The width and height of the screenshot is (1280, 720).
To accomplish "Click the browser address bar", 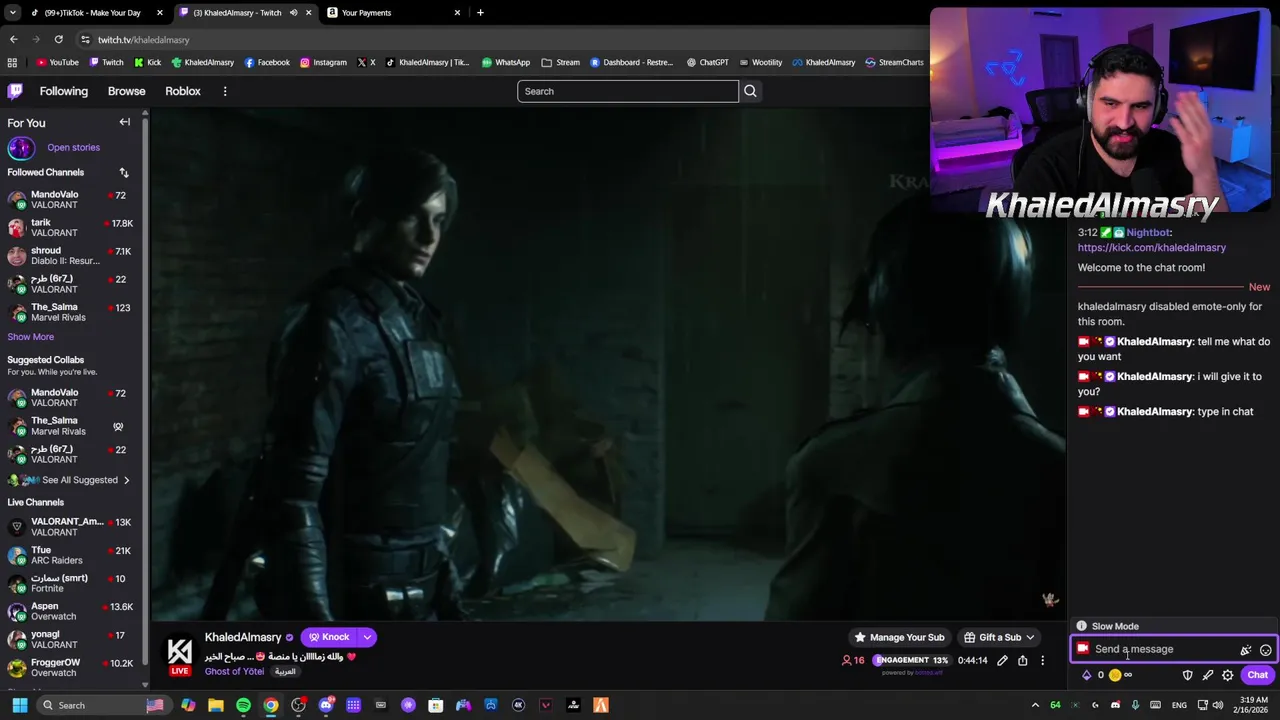I will (x=500, y=39).
